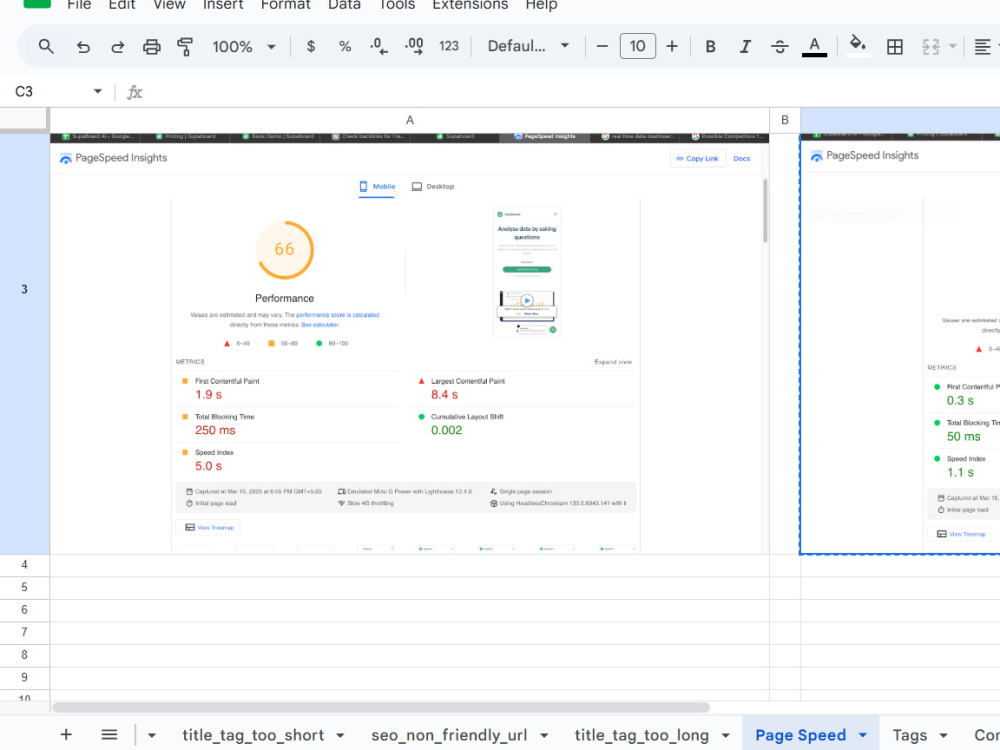
Task: Activate the paint format tool
Action: pos(185,47)
